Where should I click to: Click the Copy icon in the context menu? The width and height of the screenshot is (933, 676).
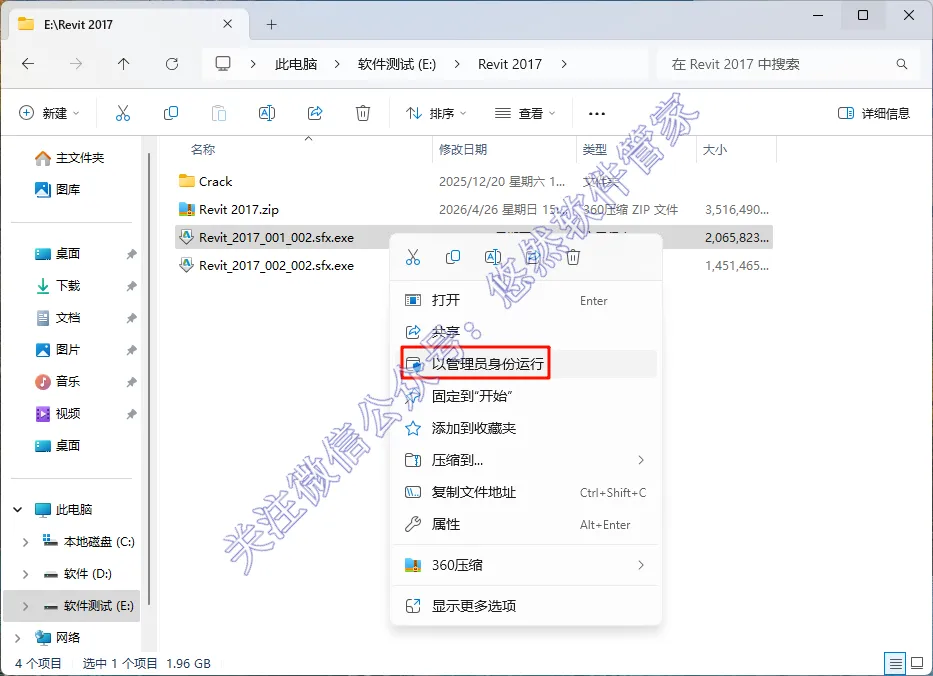point(453,257)
